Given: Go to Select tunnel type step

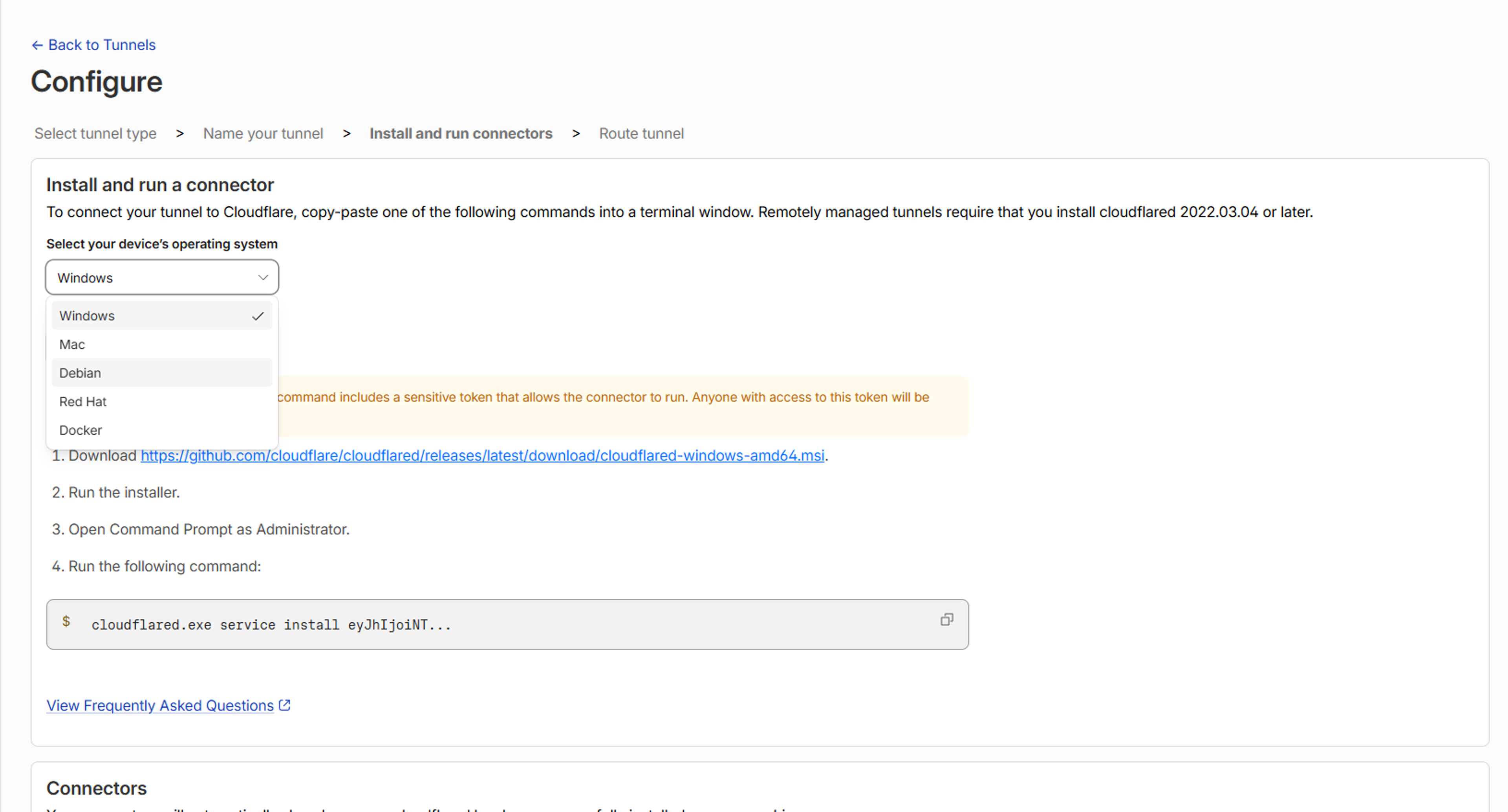Looking at the screenshot, I should [x=95, y=134].
